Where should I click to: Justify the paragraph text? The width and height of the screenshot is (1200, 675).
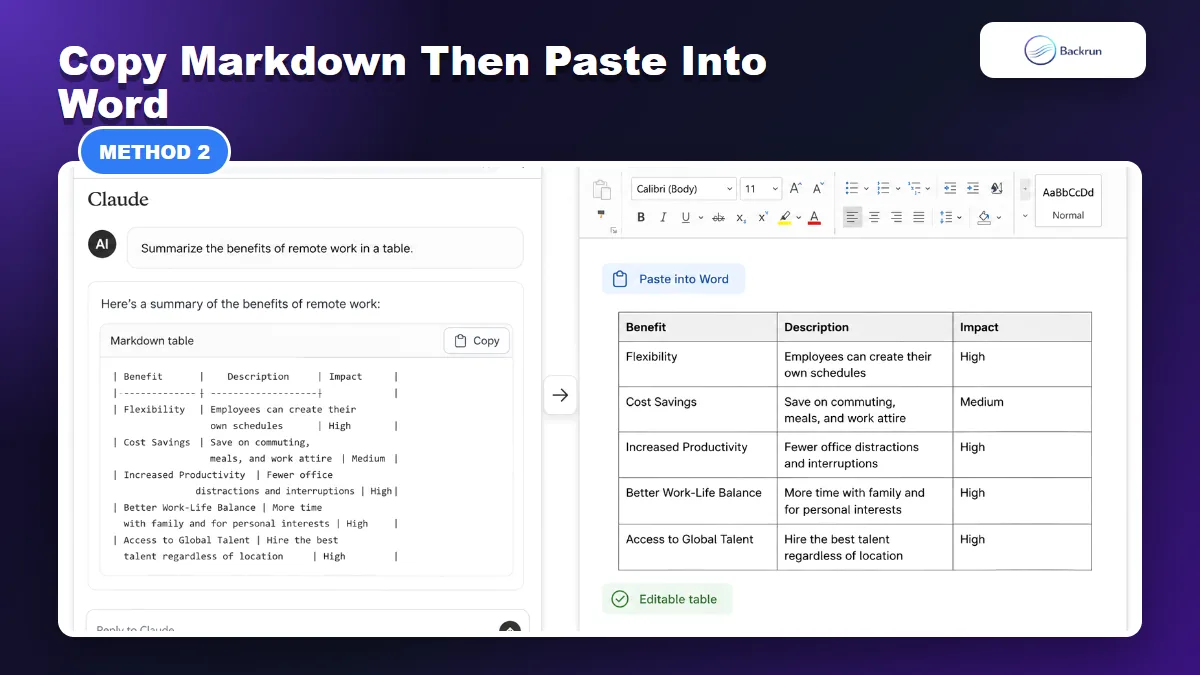coord(918,217)
